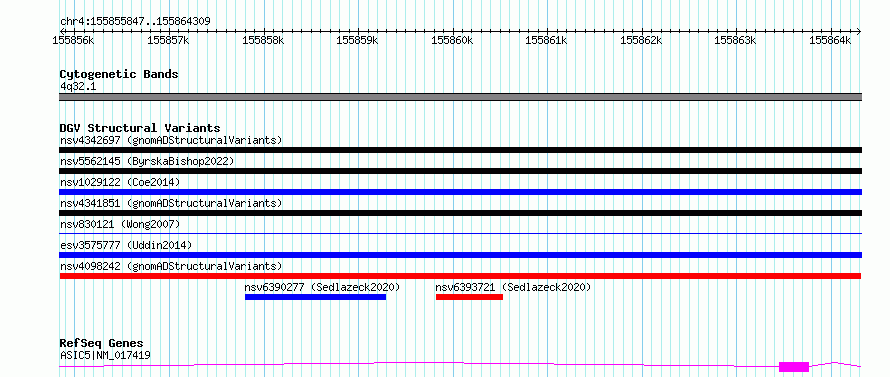The height and width of the screenshot is (377, 890).
Task: Click the 155863k ruler tick label
Action: (735, 40)
